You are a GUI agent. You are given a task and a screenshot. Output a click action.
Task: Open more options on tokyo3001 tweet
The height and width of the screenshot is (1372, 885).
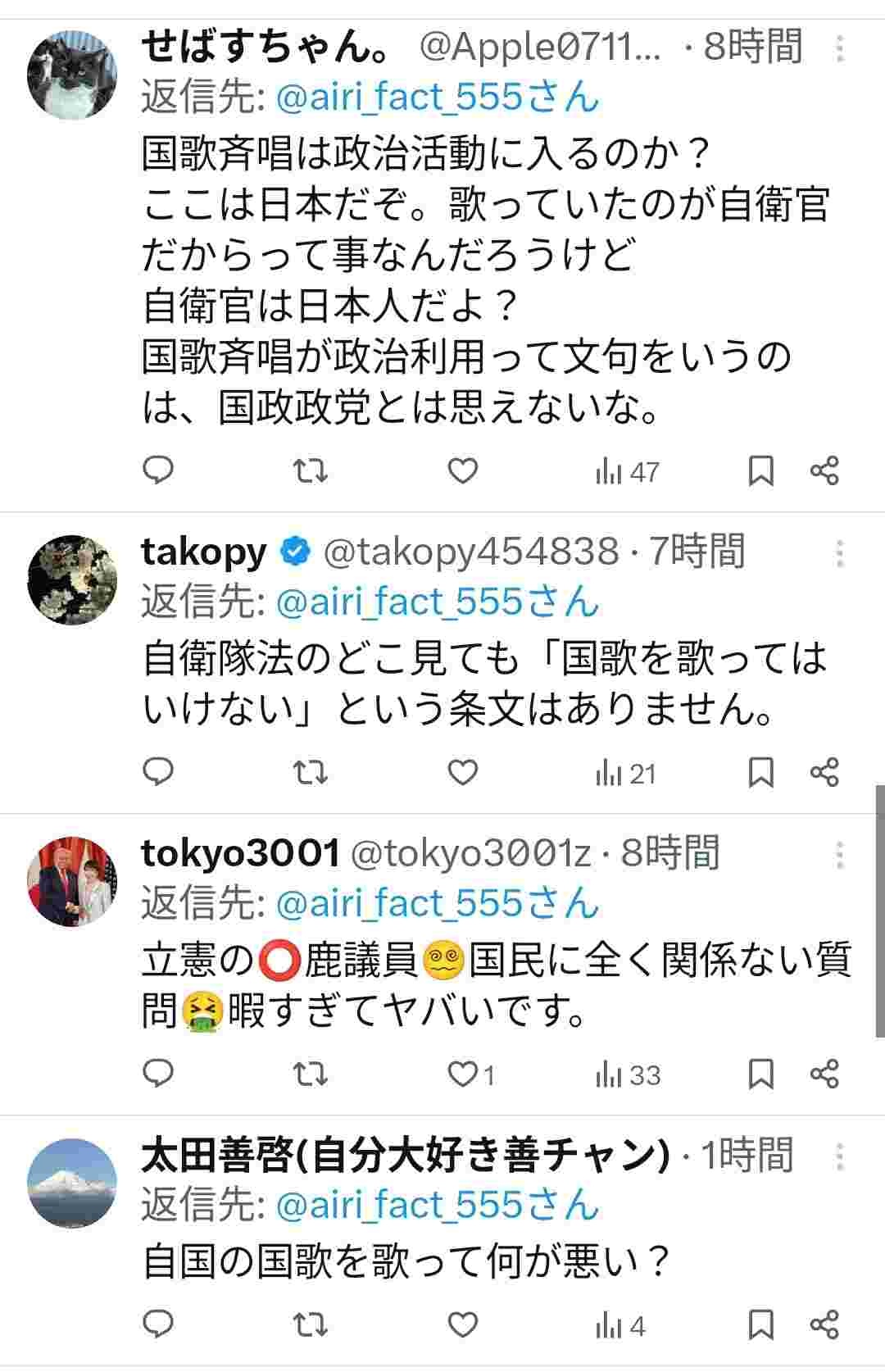tap(840, 855)
